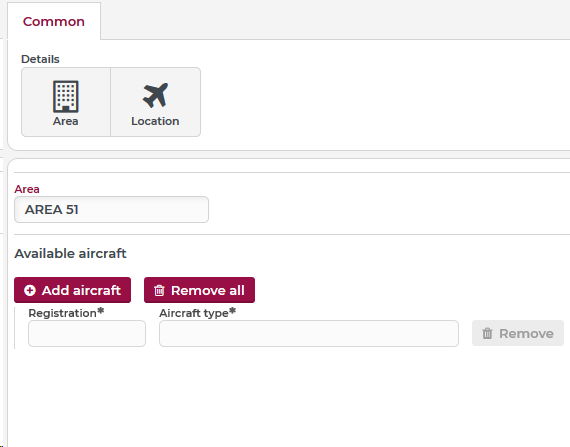Viewport: 570px width, 447px height.
Task: Click the trash icon on Remove all
Action: 159,290
